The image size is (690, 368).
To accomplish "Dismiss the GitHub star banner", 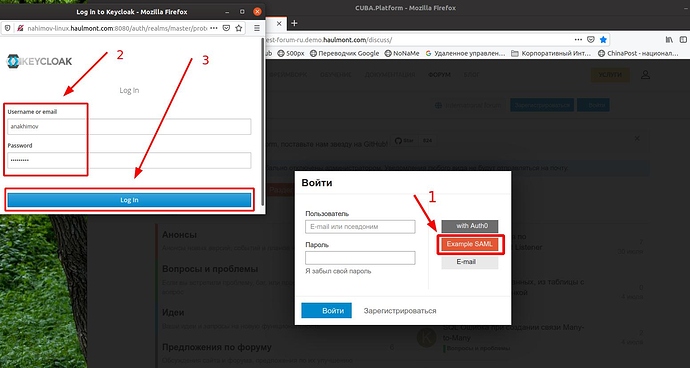I will pyautogui.click(x=637, y=138).
